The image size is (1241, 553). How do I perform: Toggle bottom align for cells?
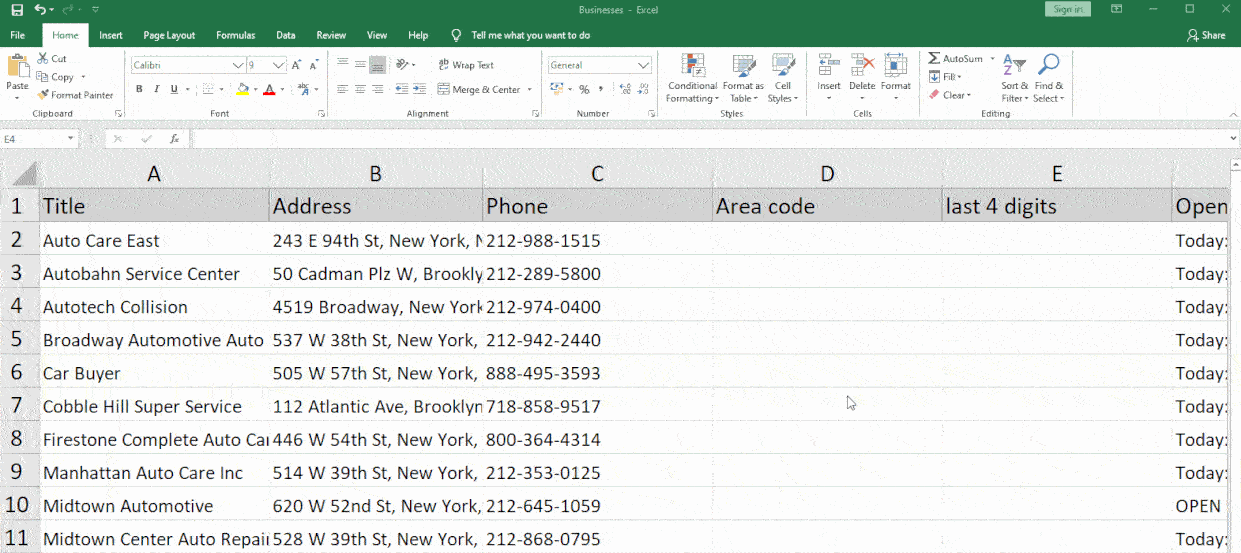[x=377, y=64]
